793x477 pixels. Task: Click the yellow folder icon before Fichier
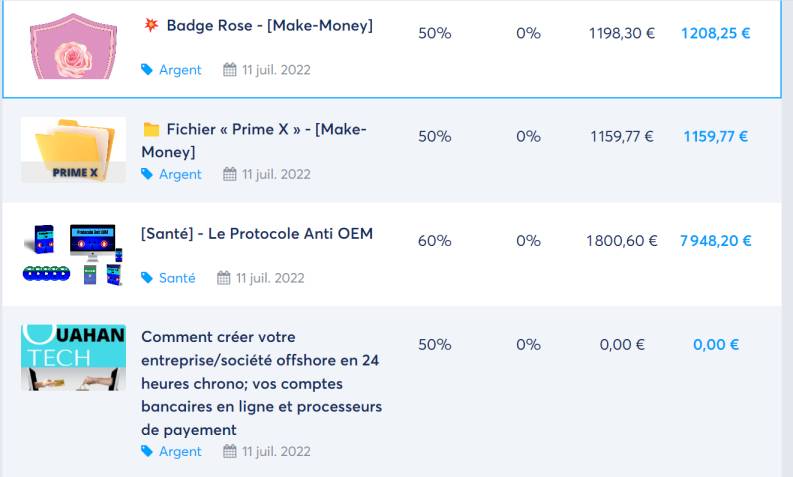[x=151, y=129]
